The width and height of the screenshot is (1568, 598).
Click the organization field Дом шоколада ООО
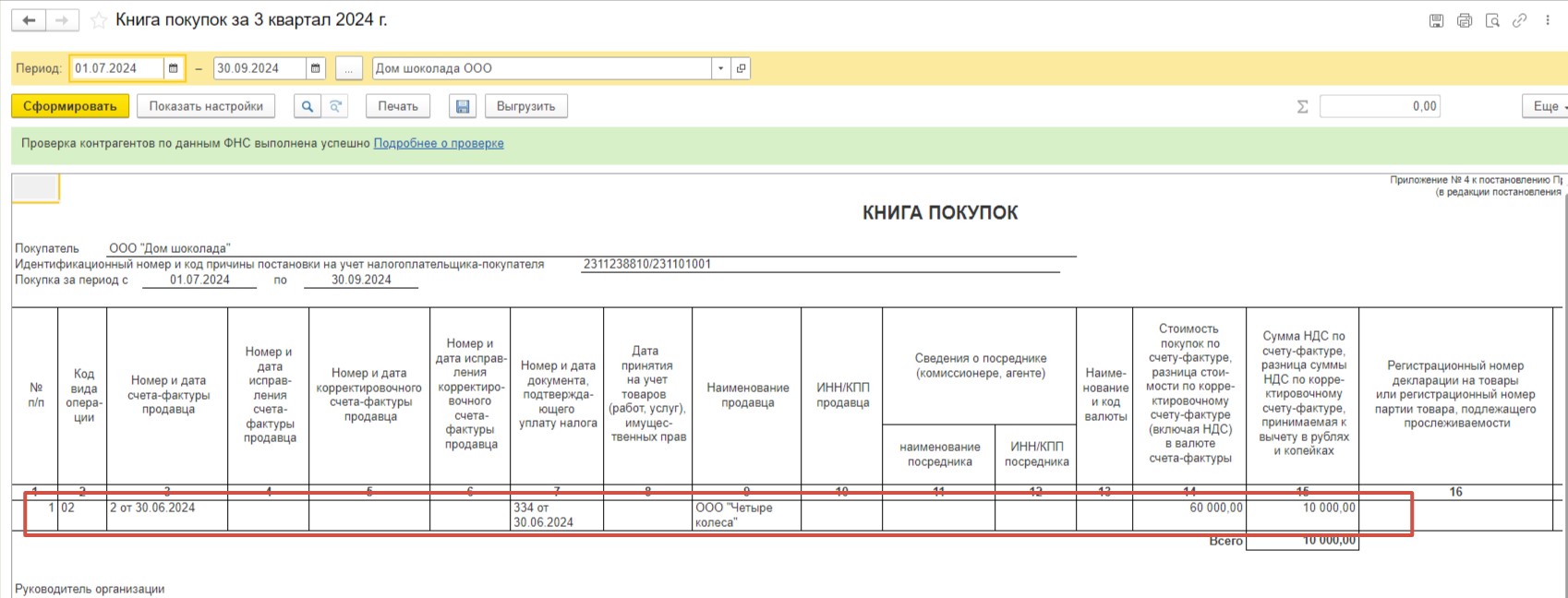543,68
